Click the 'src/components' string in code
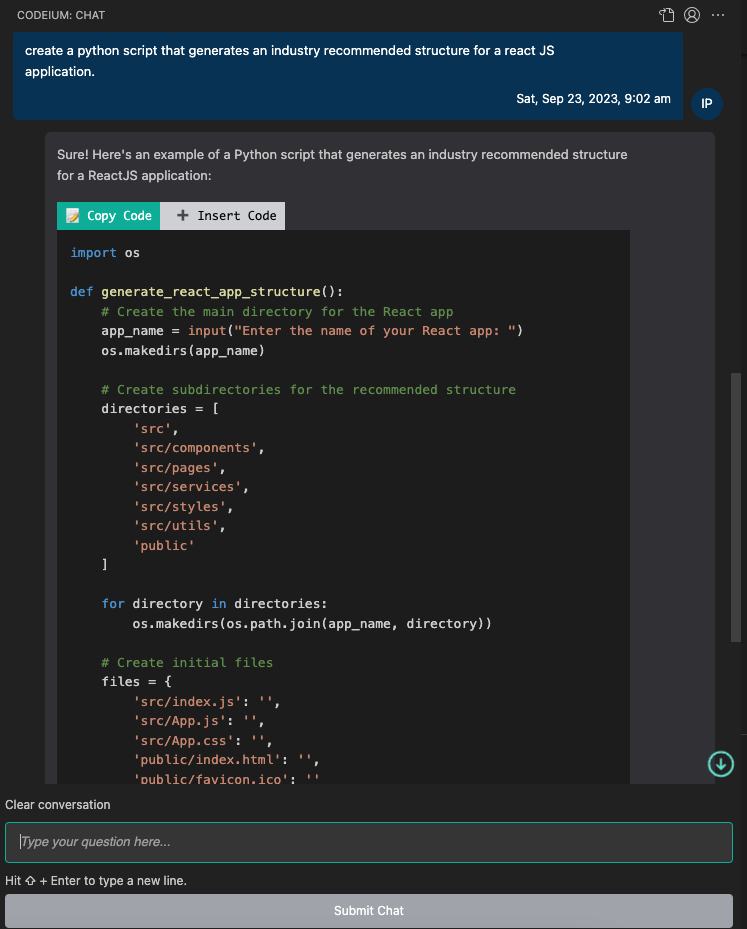The height and width of the screenshot is (929, 747). tap(198, 448)
